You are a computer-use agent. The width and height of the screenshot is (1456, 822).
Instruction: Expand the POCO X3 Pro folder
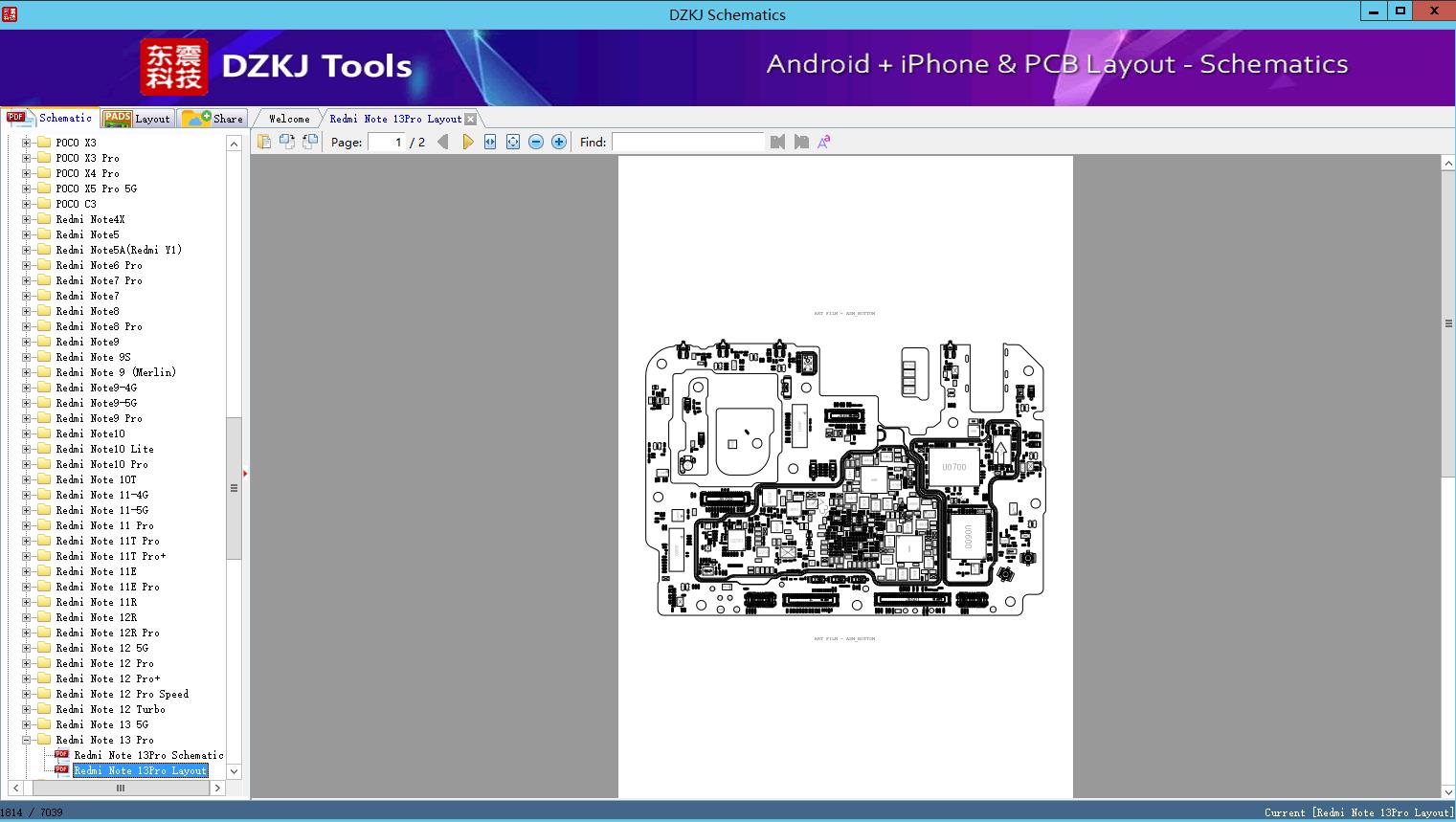click(x=27, y=158)
